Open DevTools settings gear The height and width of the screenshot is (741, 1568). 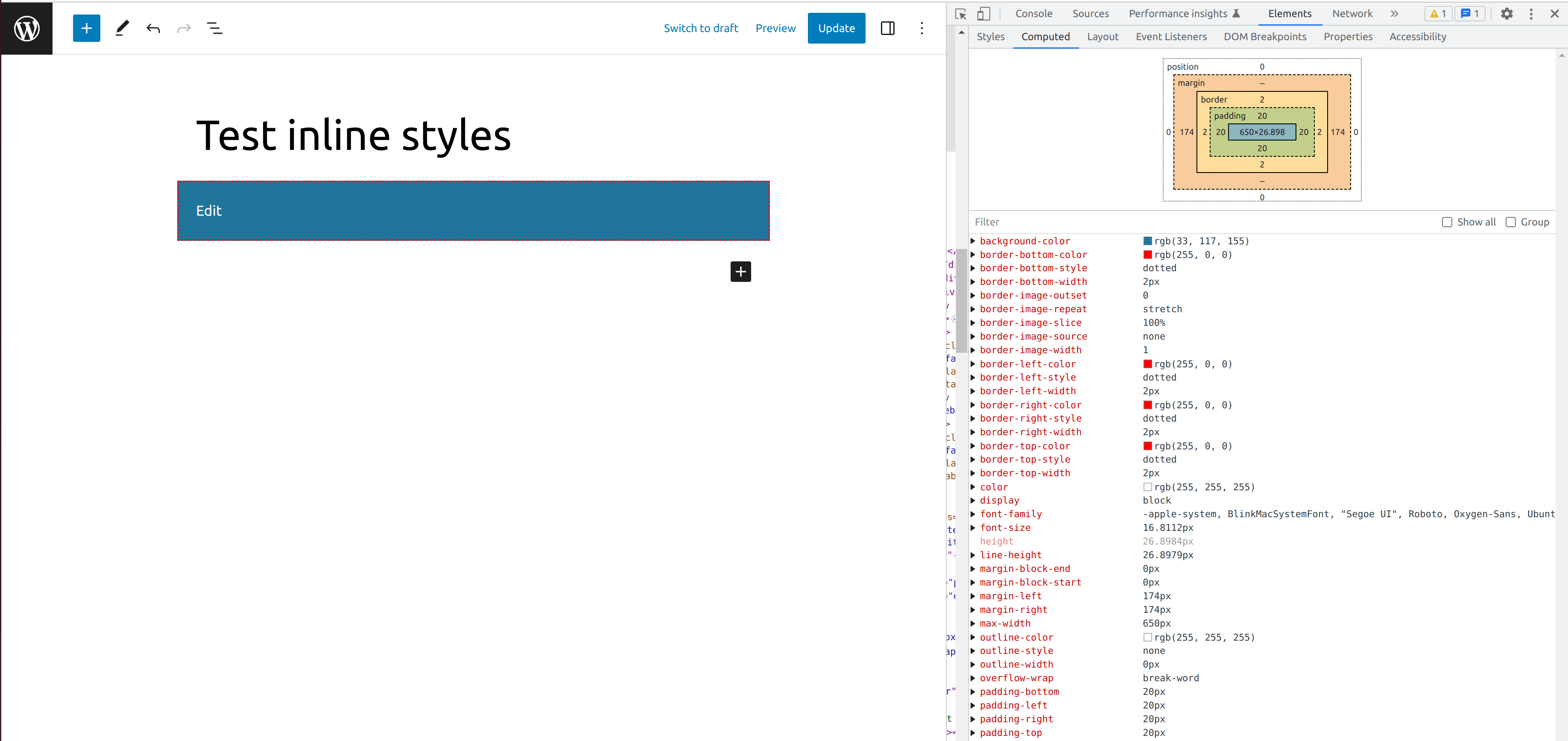click(1507, 13)
